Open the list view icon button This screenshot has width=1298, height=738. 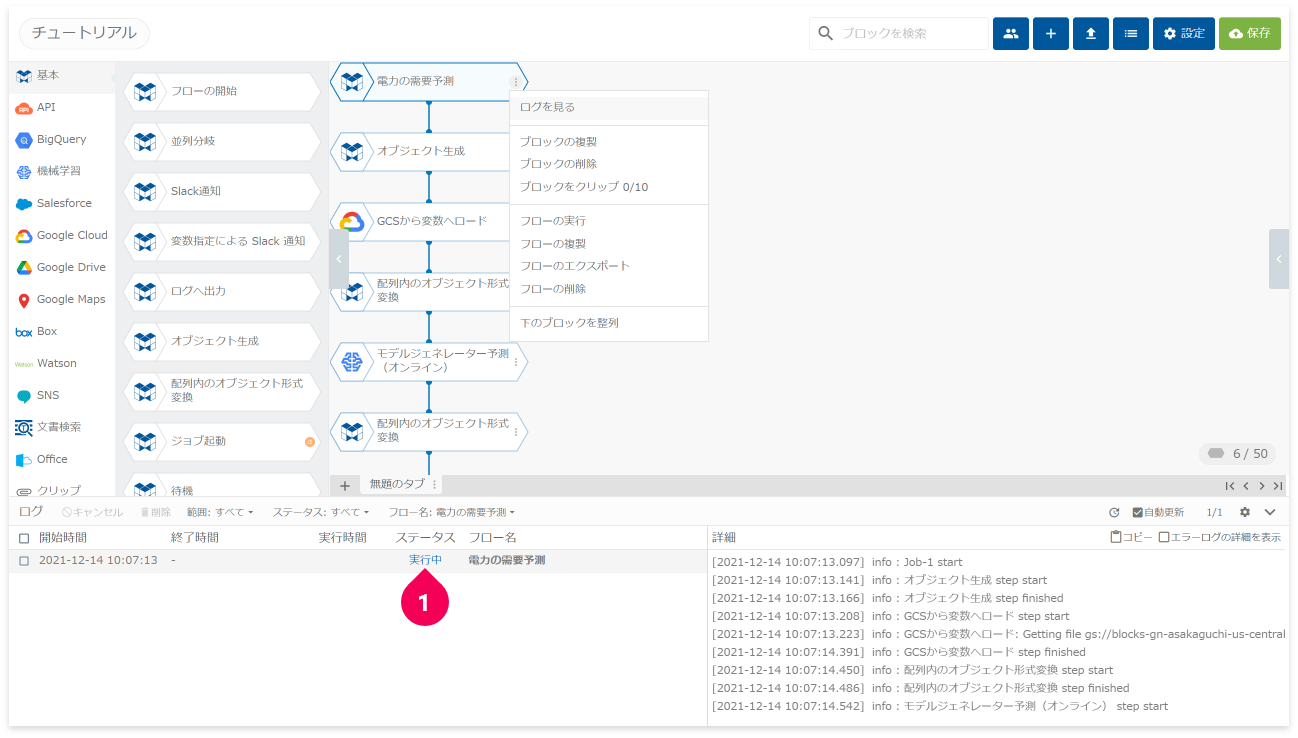1130,33
